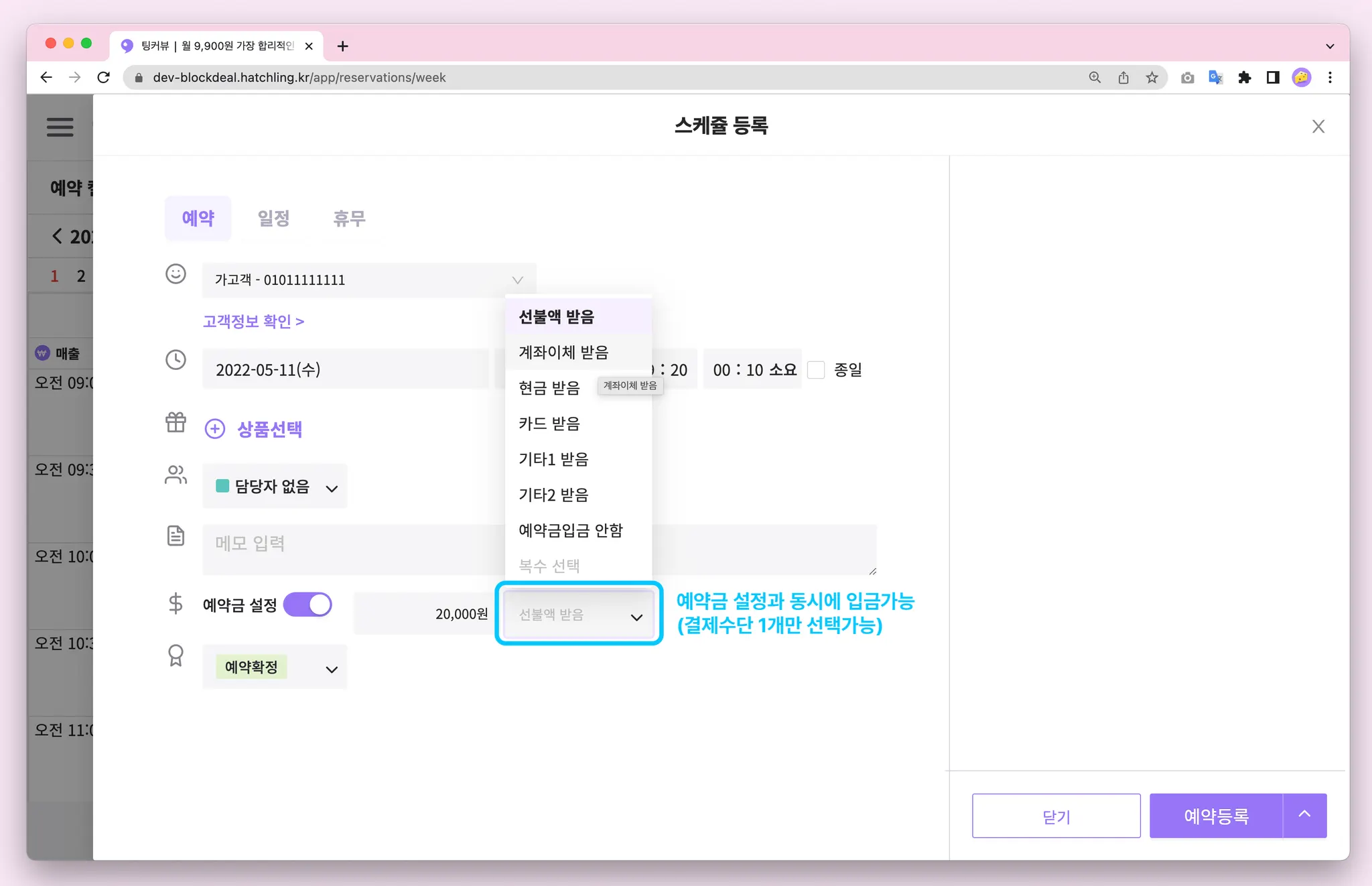Viewport: 1372px width, 886px height.
Task: Click the Google Translate extension icon
Action: click(x=1215, y=78)
